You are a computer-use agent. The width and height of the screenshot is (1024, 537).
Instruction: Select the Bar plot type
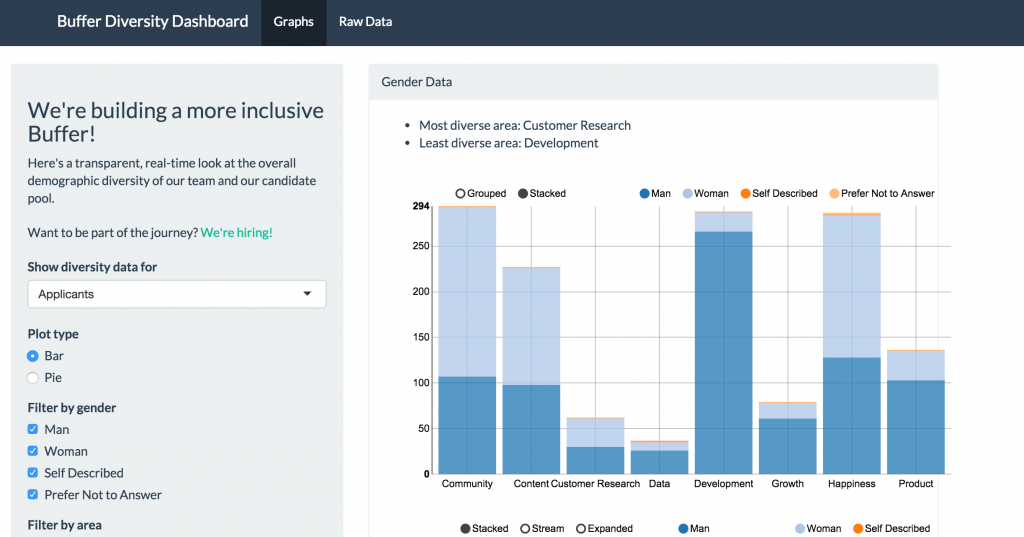[33, 356]
